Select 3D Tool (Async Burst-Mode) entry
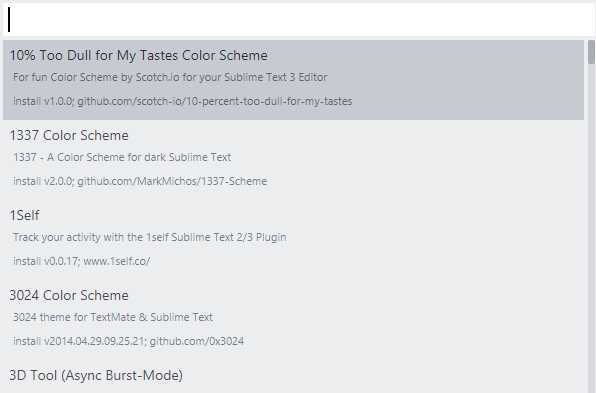 pos(293,377)
